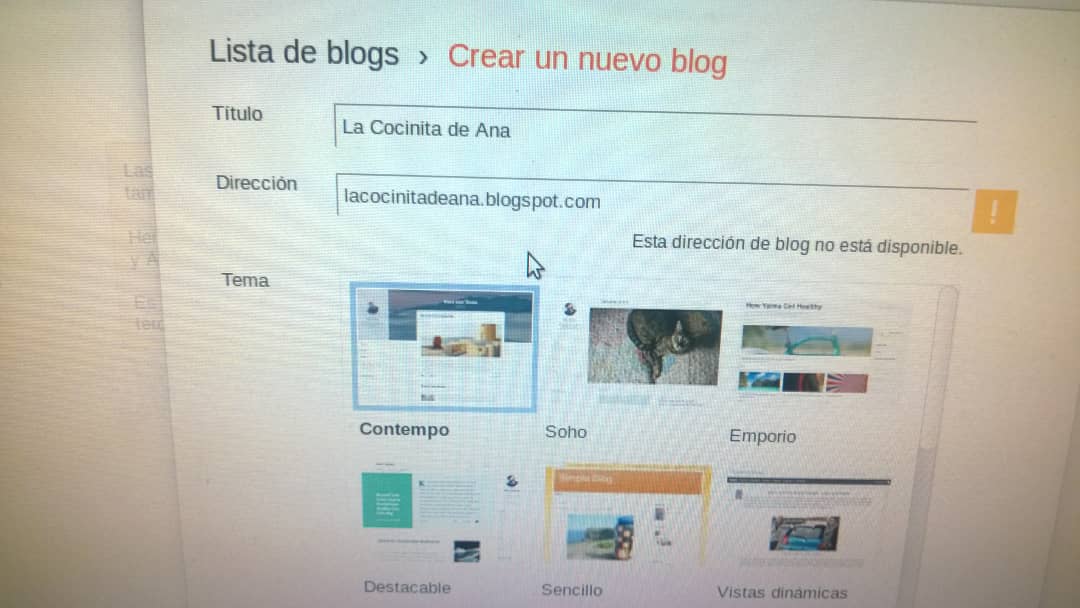The width and height of the screenshot is (1080, 608).
Task: Click the 'Soho' theme name label
Action: click(x=565, y=432)
